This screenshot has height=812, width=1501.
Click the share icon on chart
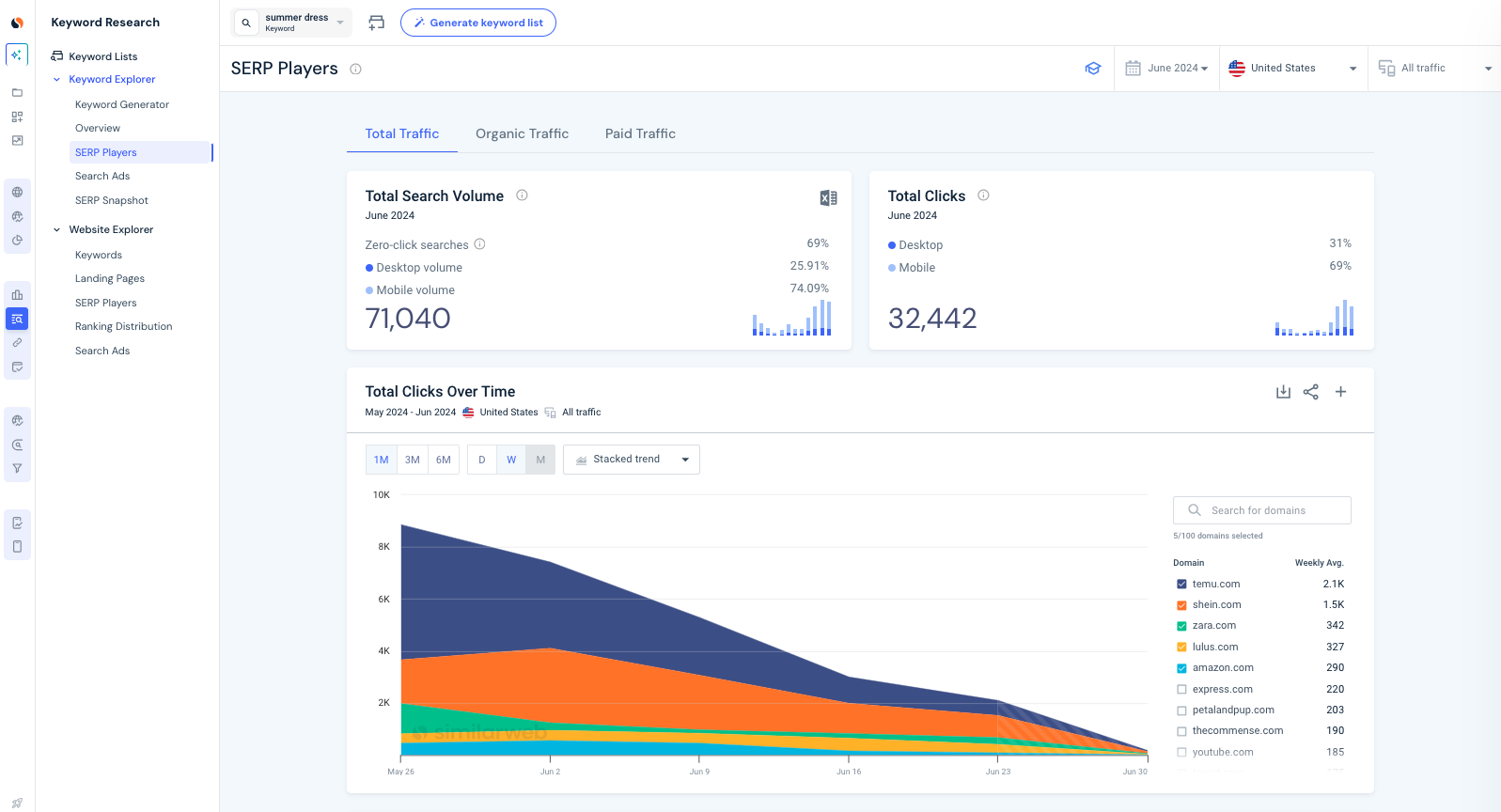[x=1311, y=392]
